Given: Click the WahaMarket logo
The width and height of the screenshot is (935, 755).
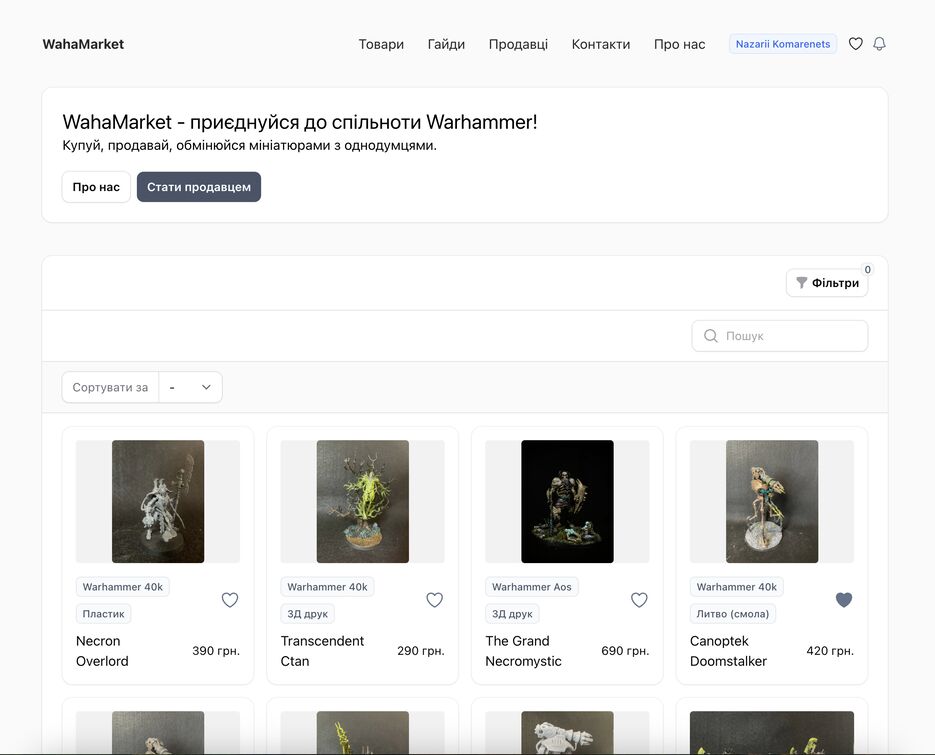Looking at the screenshot, I should coord(83,44).
